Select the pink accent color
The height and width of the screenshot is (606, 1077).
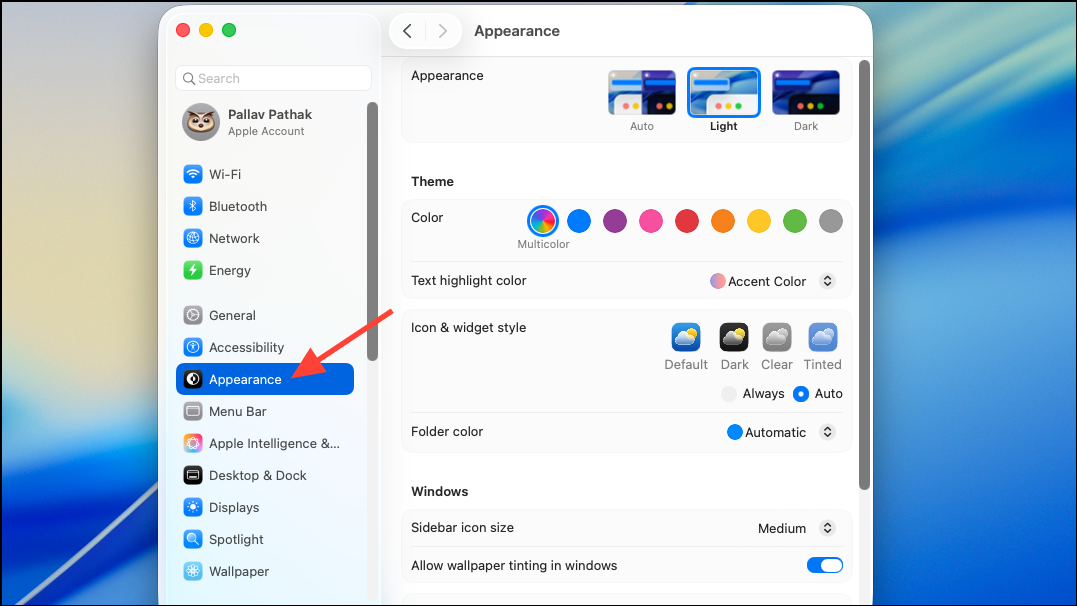(x=650, y=221)
